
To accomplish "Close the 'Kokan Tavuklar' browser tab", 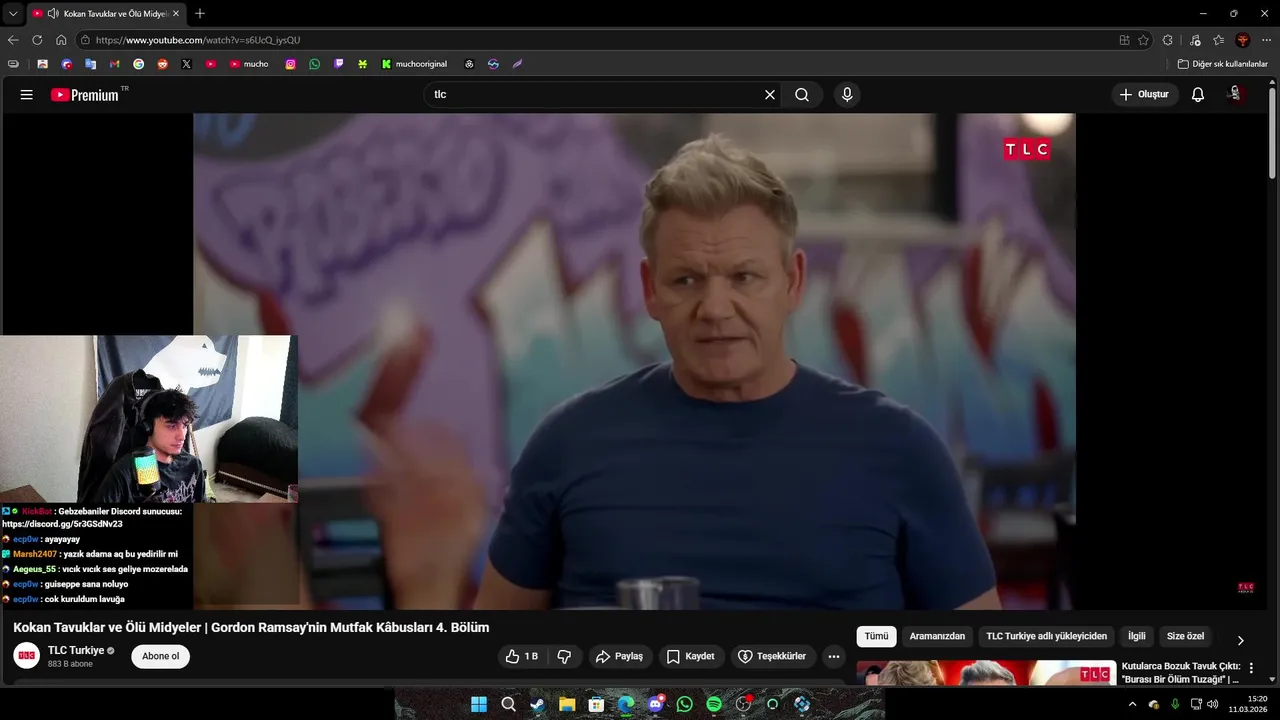I will coord(176,14).
